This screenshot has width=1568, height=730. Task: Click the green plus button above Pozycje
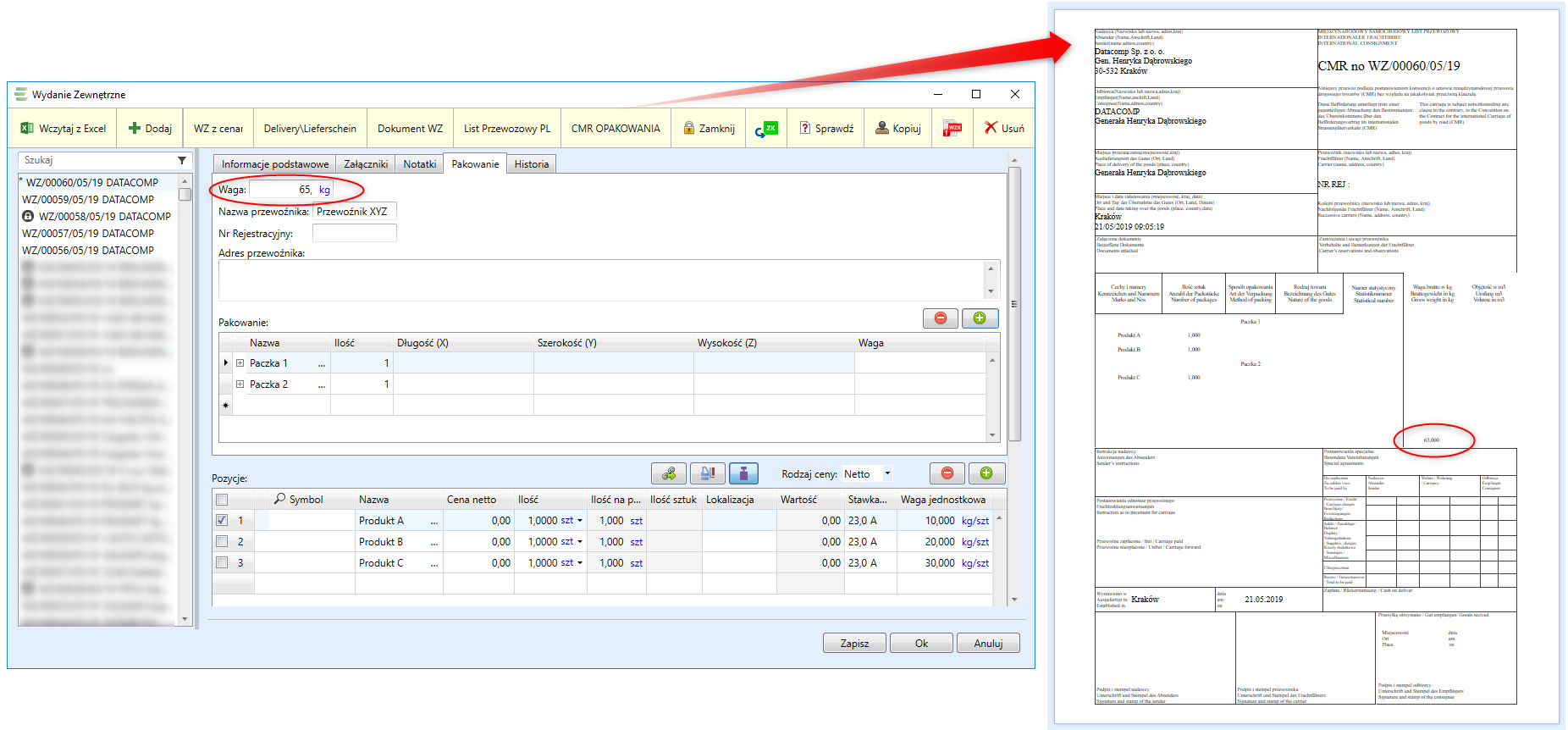pyautogui.click(x=986, y=473)
